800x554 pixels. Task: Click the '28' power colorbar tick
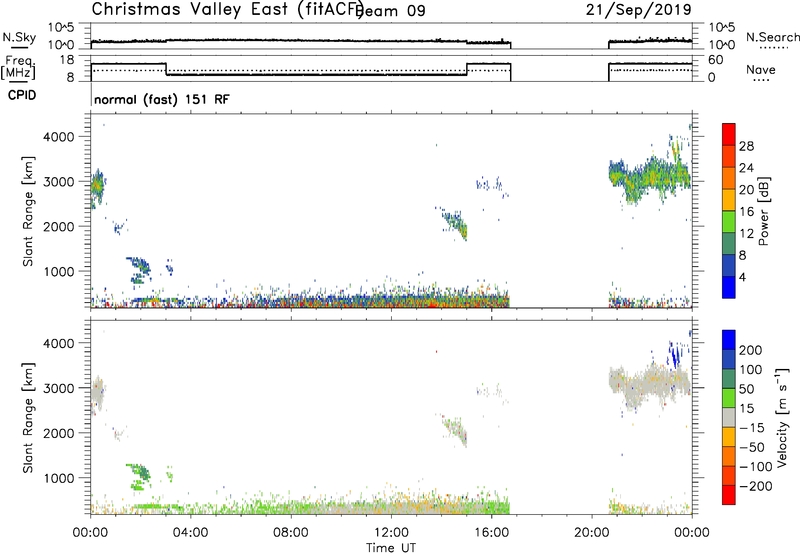pos(746,146)
